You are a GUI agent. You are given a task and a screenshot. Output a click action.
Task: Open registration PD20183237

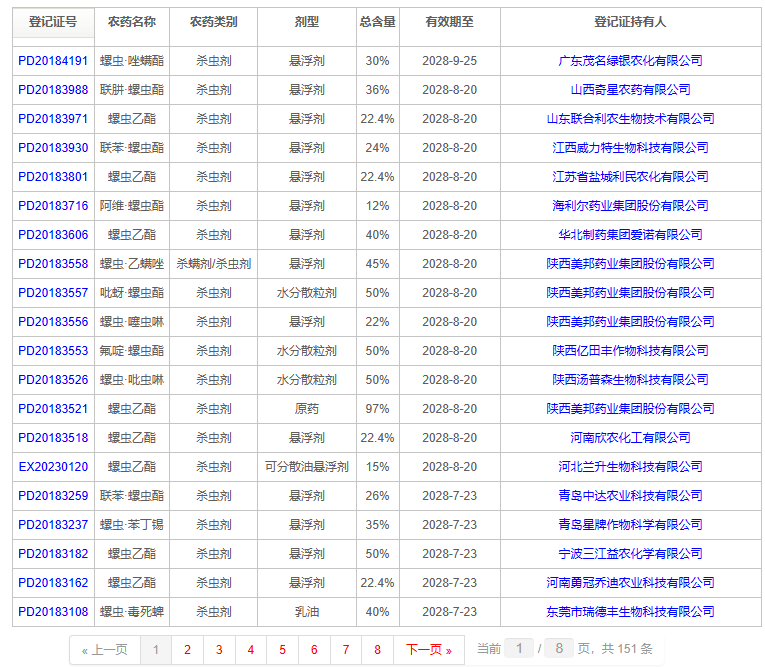point(53,525)
